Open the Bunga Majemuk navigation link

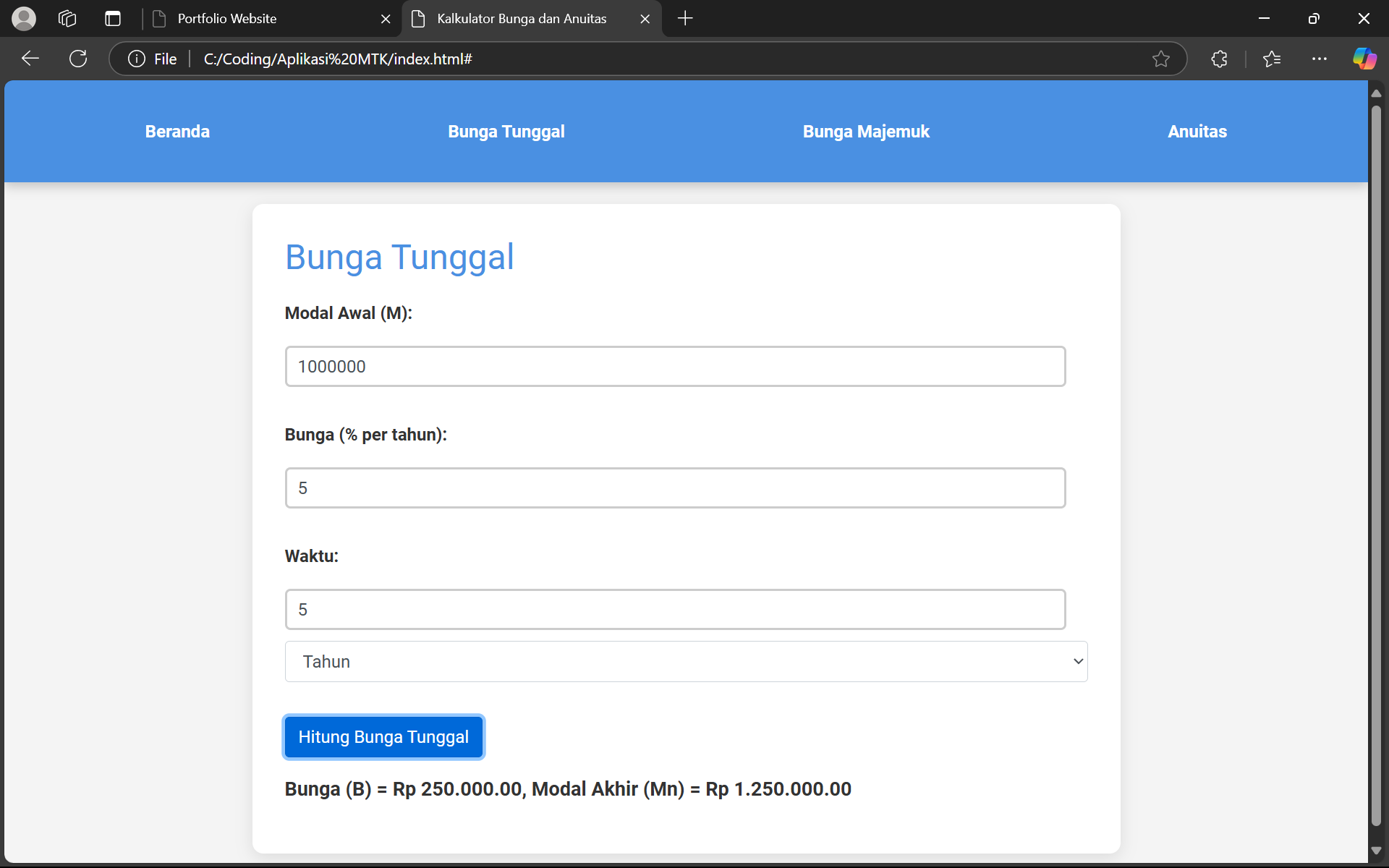[866, 132]
